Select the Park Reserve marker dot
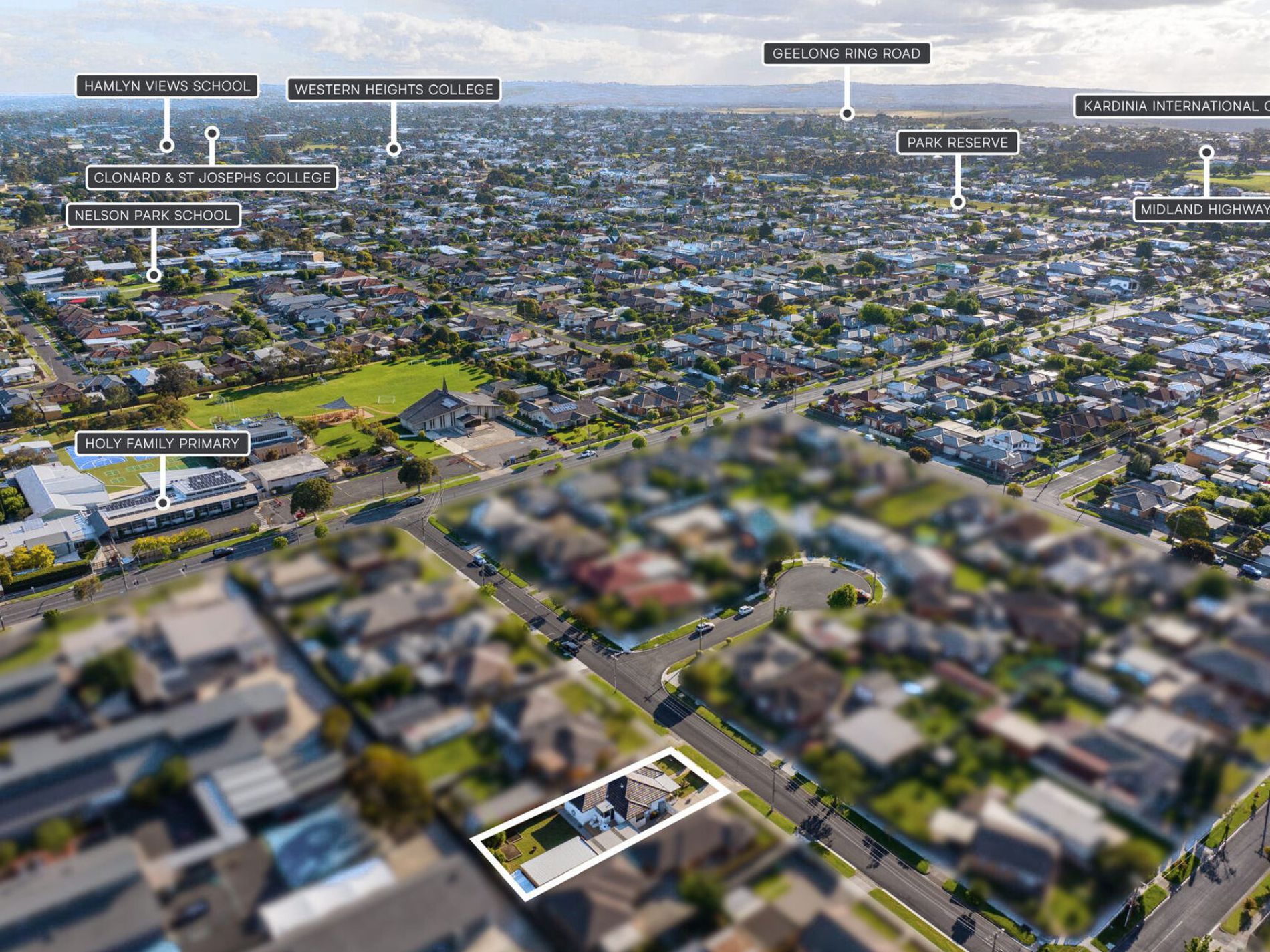The height and width of the screenshot is (952, 1270). click(958, 202)
